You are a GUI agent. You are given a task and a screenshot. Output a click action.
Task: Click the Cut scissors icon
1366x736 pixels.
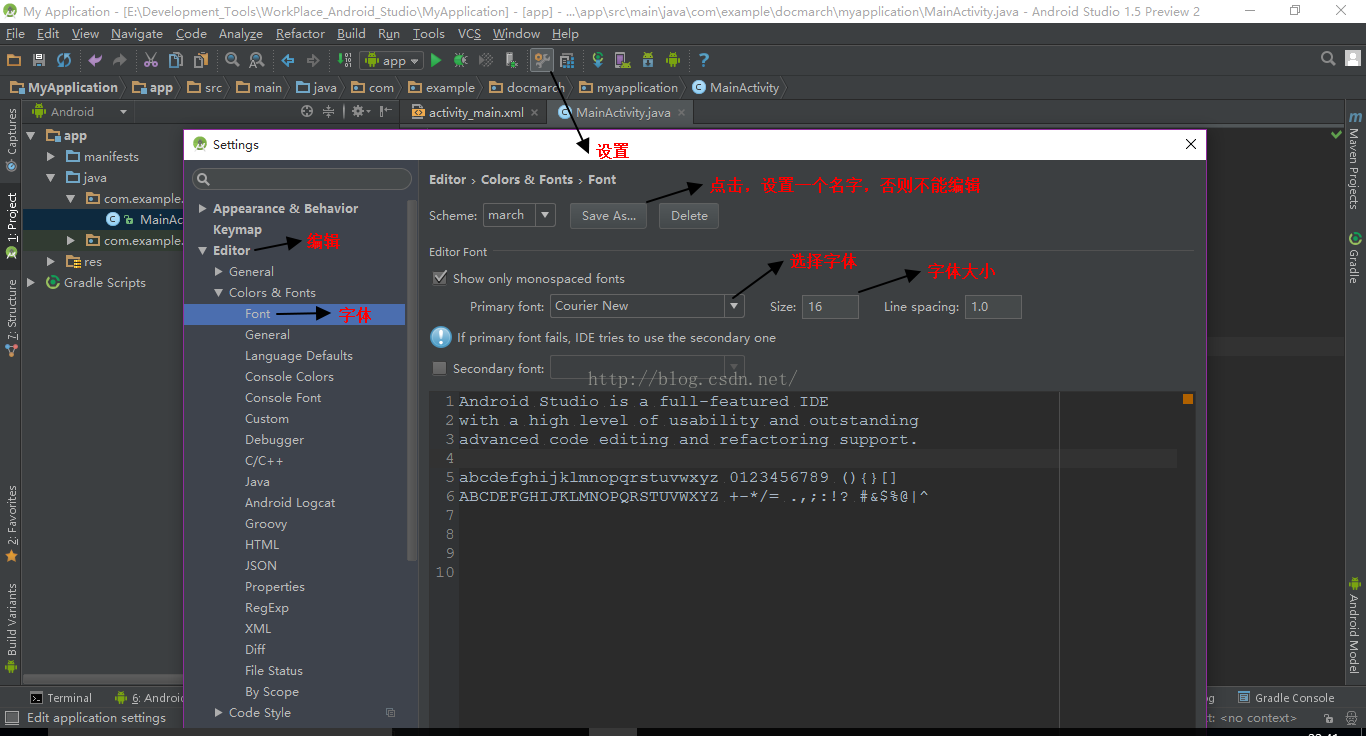(151, 60)
